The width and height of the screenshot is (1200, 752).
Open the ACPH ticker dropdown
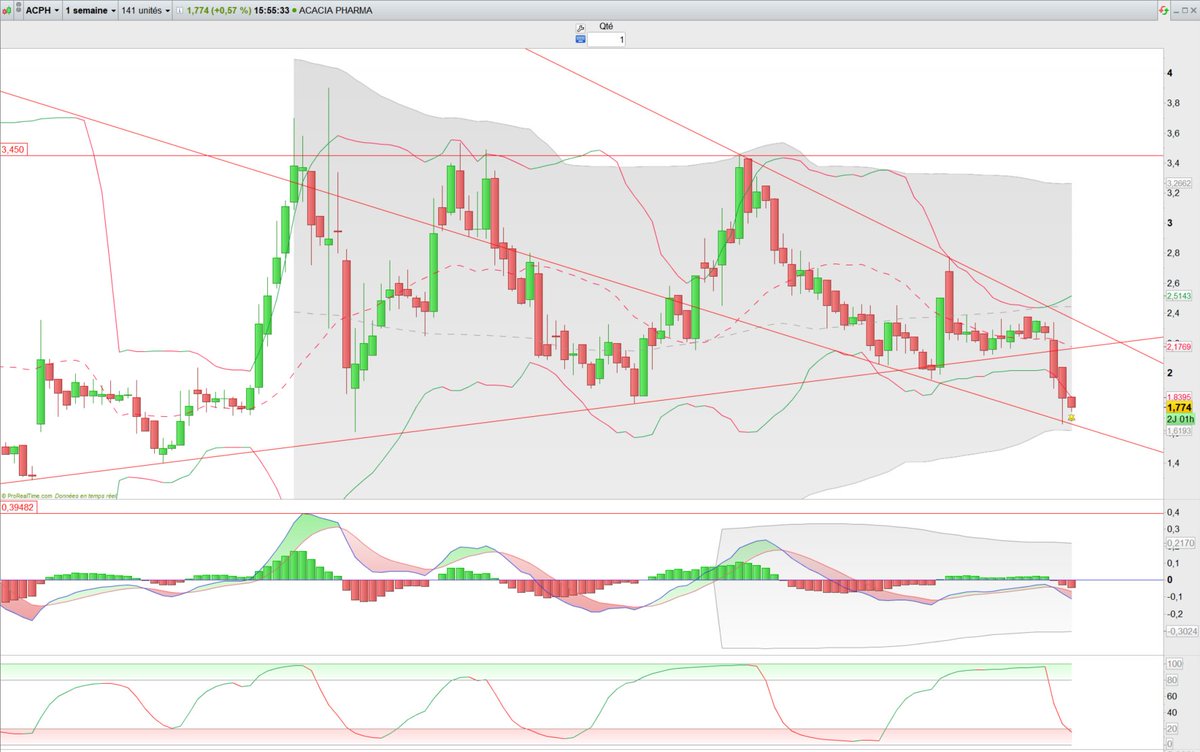pyautogui.click(x=41, y=9)
